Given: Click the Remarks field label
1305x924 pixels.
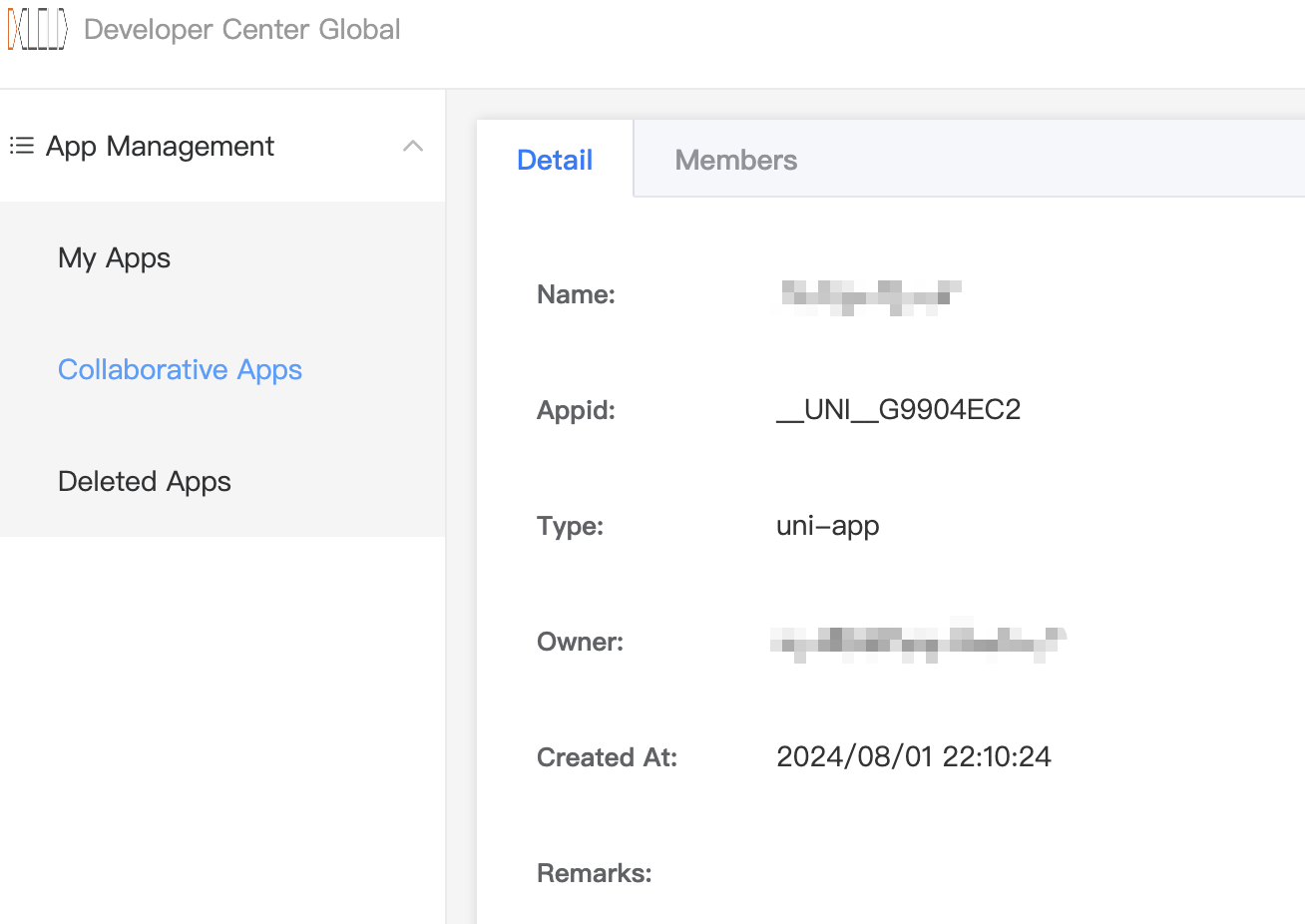Looking at the screenshot, I should point(594,873).
